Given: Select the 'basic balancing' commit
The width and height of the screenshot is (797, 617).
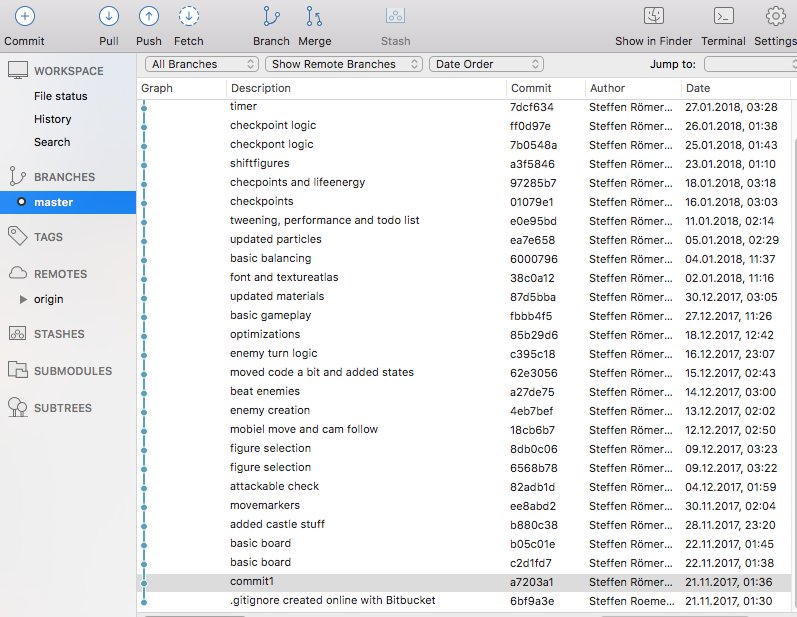Looking at the screenshot, I should click(x=464, y=259).
